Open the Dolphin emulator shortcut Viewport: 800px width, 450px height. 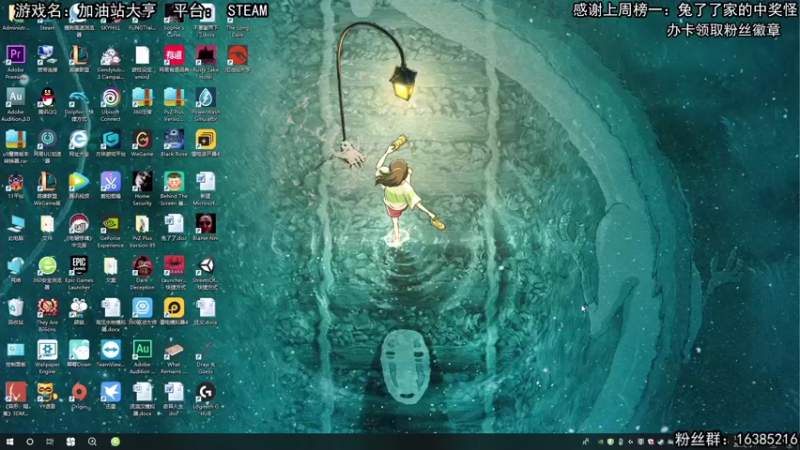click(x=79, y=97)
